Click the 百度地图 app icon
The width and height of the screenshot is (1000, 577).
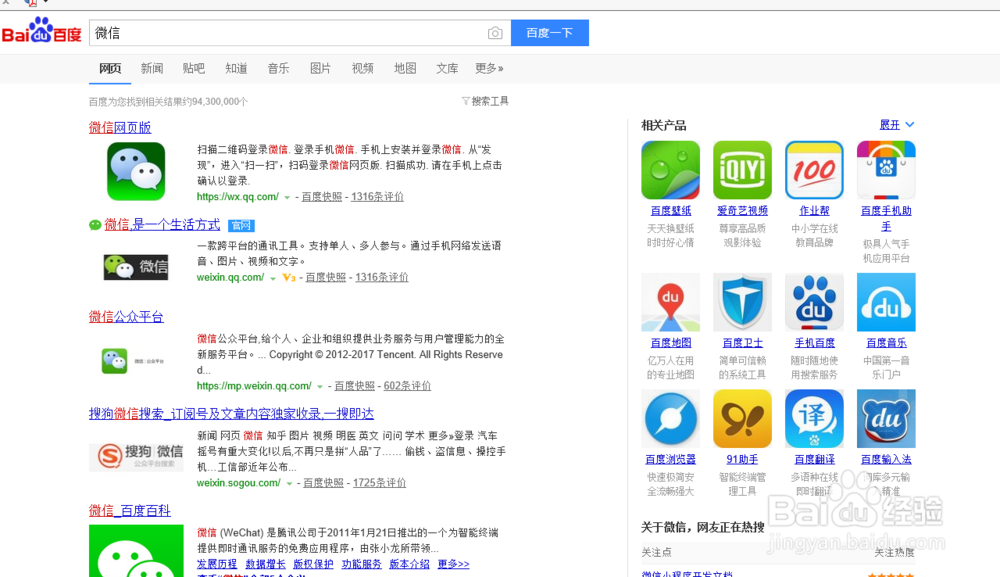[670, 302]
